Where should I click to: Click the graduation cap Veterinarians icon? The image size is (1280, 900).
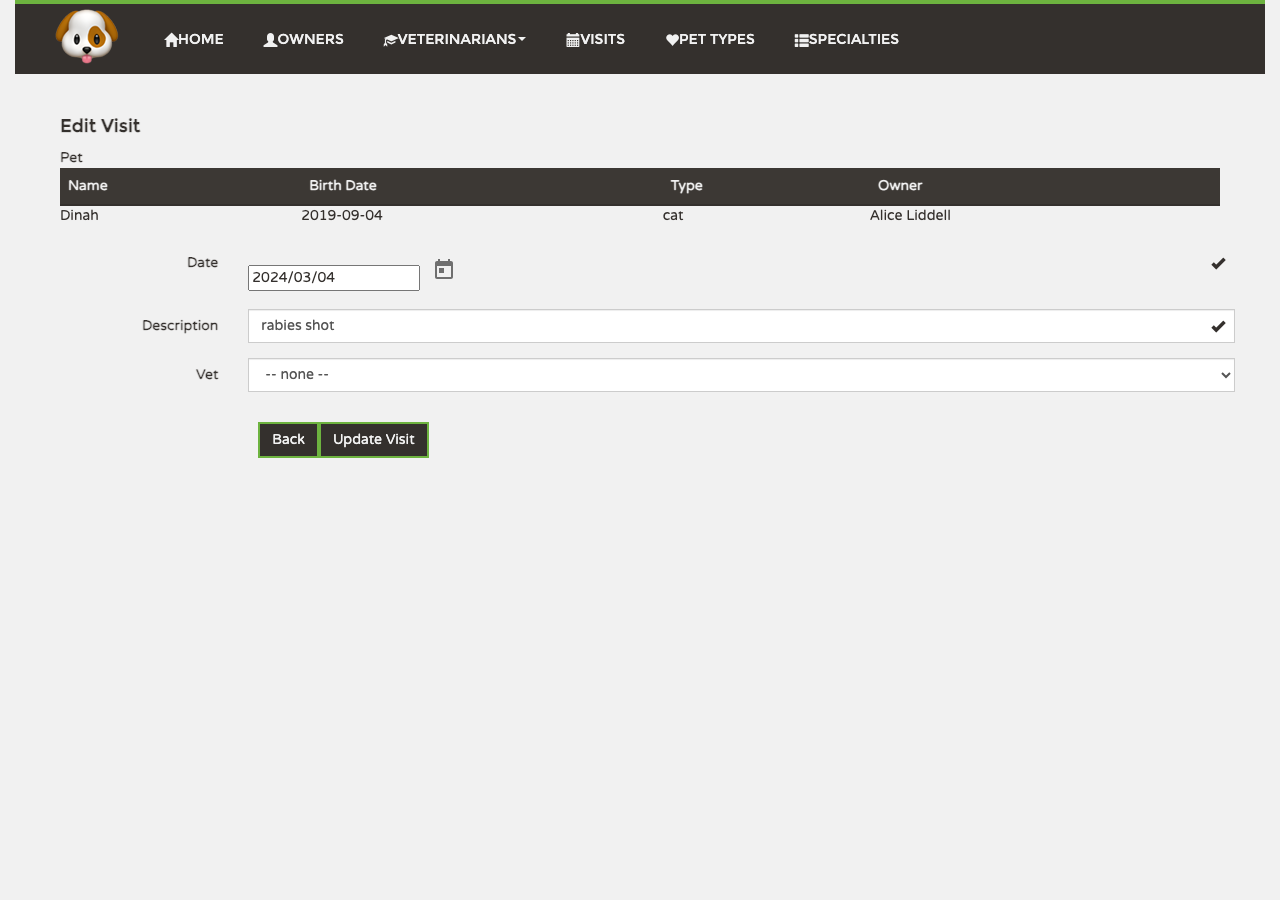[391, 40]
